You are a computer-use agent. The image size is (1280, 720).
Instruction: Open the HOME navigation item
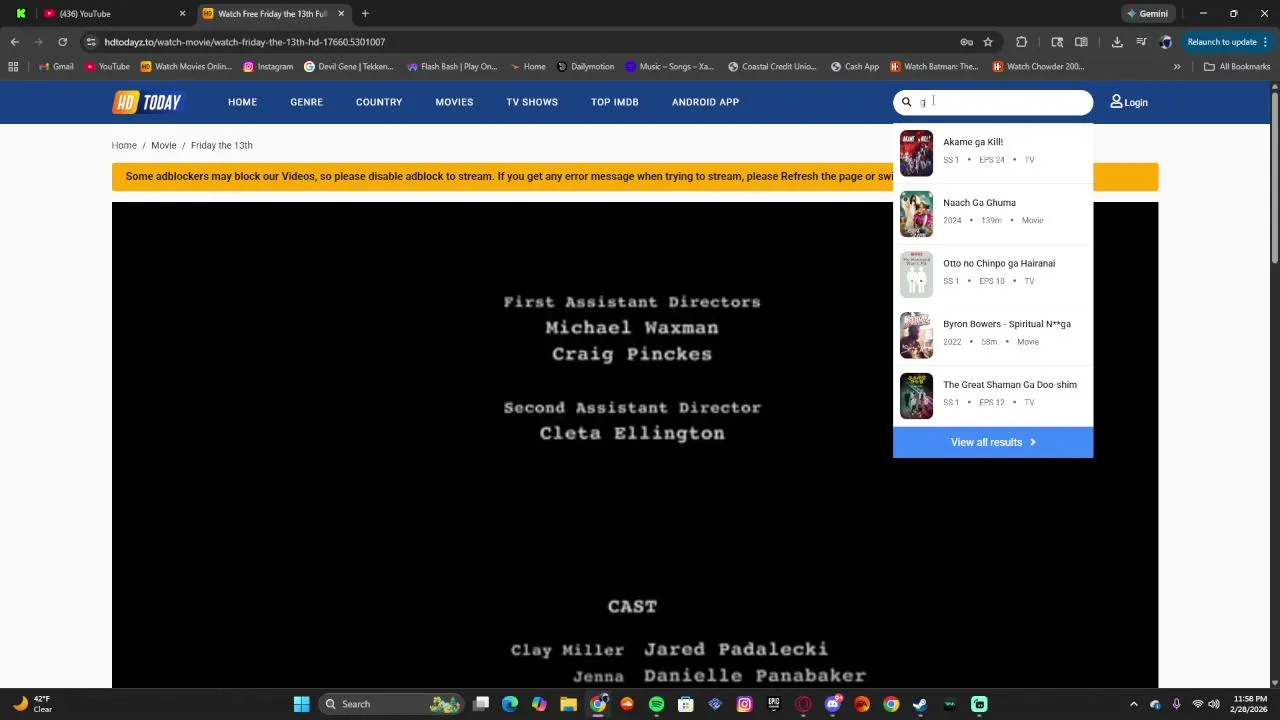[x=242, y=102]
